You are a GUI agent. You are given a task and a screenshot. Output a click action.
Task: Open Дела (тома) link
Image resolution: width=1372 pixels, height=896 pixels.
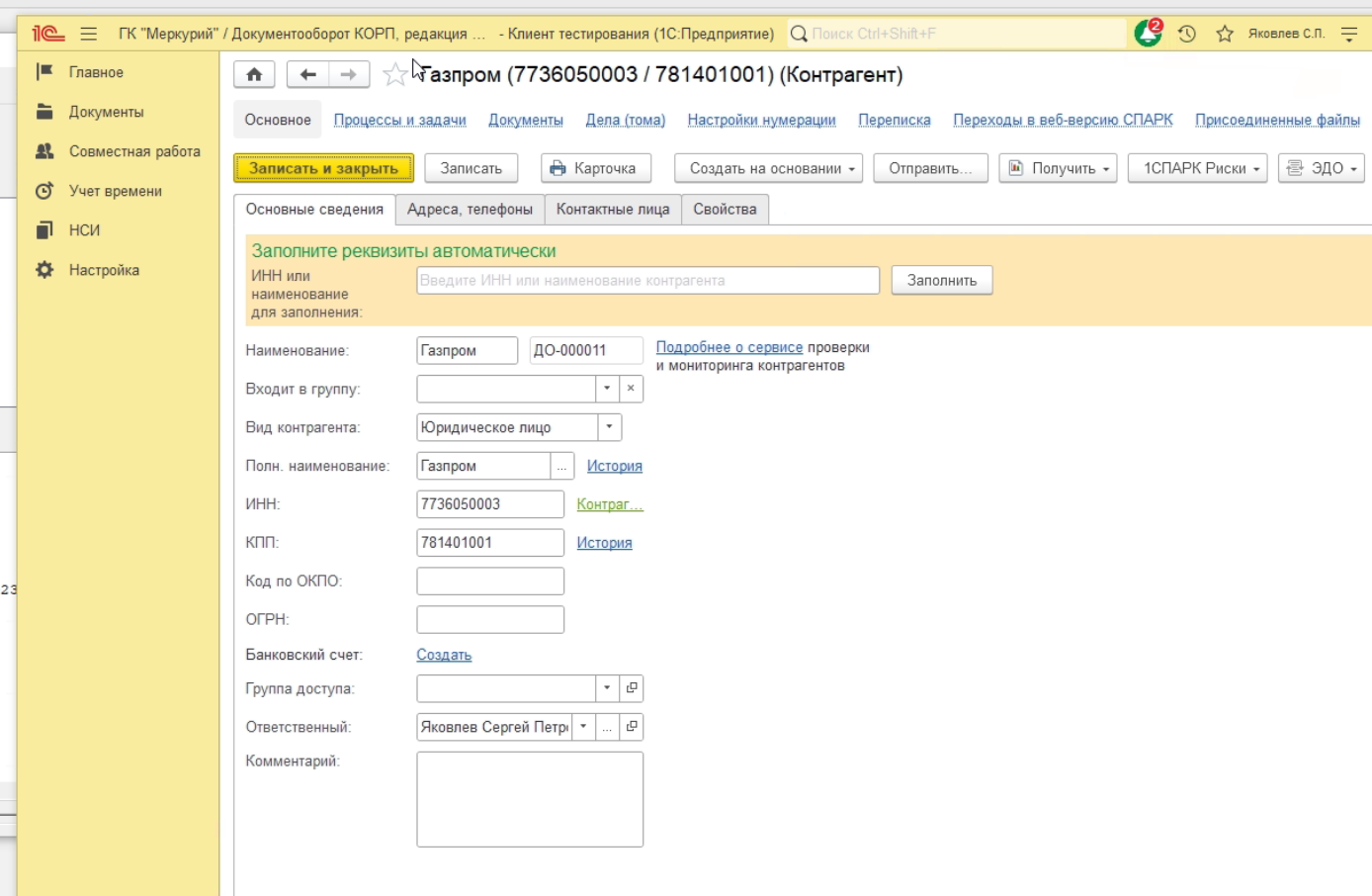626,120
